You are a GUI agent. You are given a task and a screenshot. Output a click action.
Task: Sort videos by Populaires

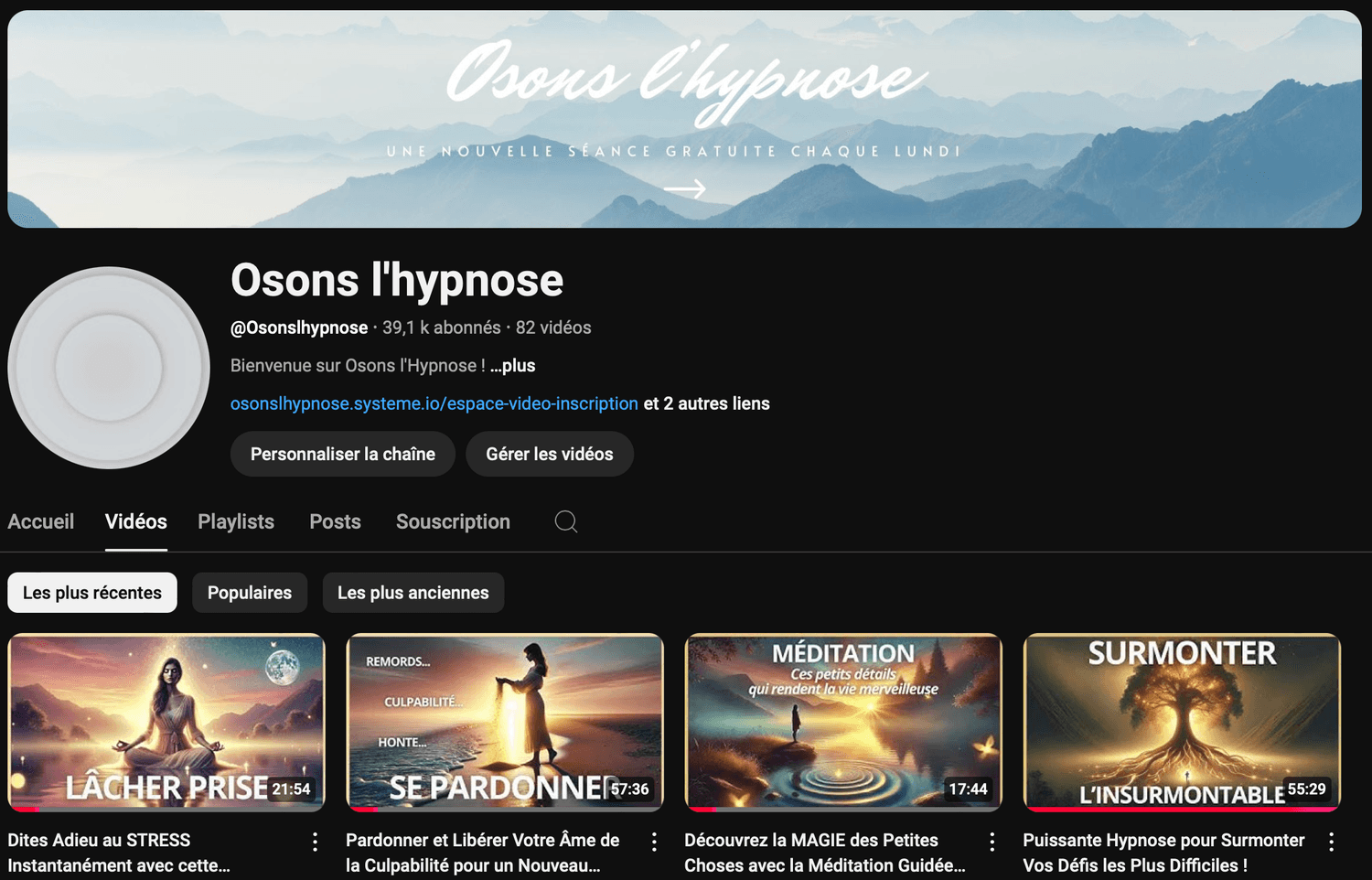tap(250, 593)
